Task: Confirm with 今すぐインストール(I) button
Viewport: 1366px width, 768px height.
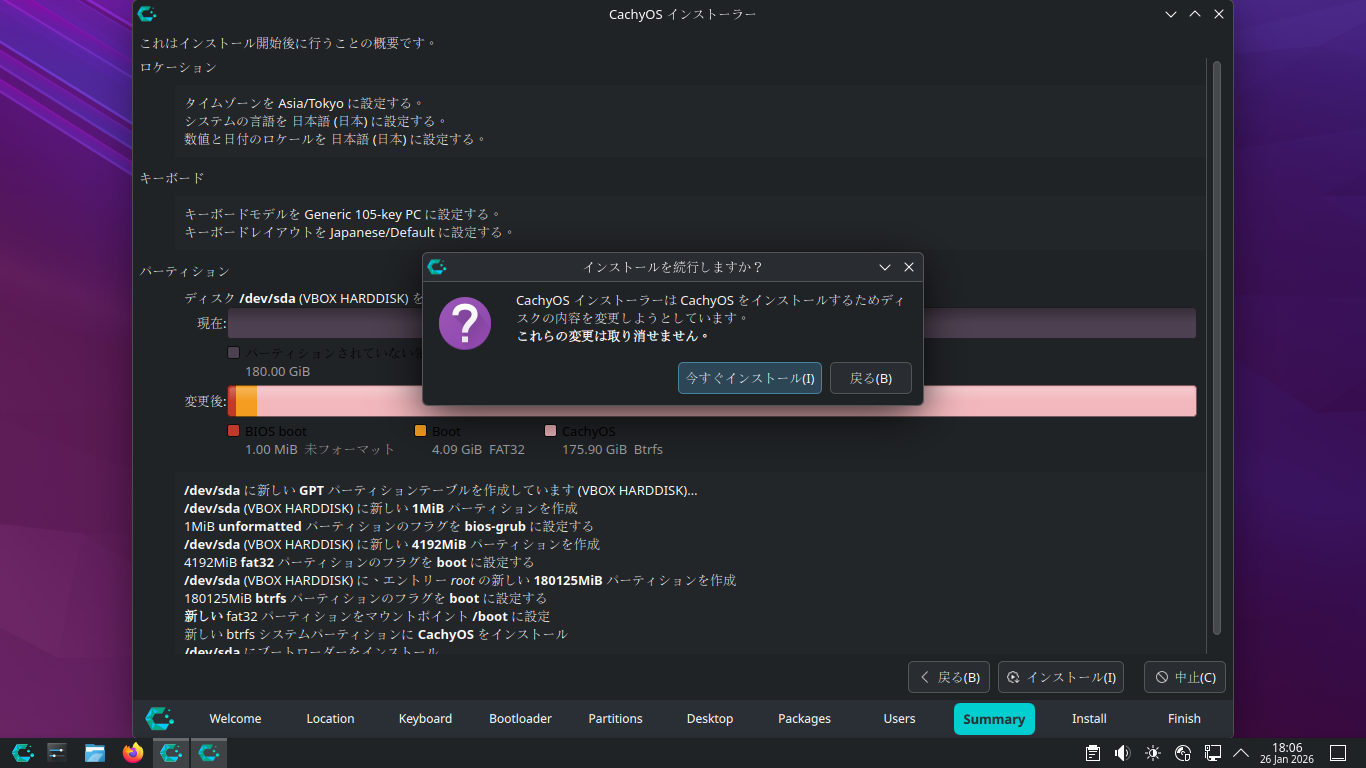Action: pos(750,378)
